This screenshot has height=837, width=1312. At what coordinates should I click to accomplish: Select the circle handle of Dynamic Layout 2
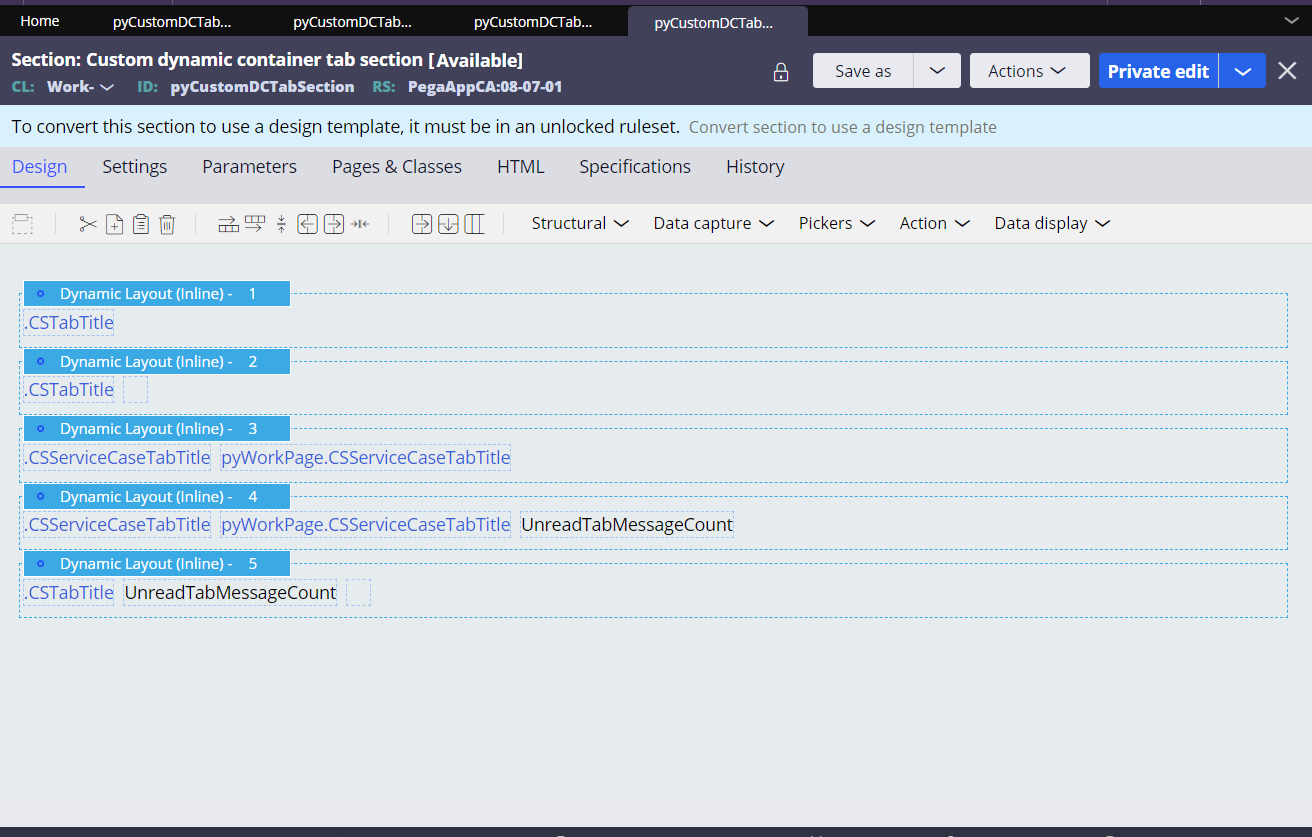tap(41, 361)
